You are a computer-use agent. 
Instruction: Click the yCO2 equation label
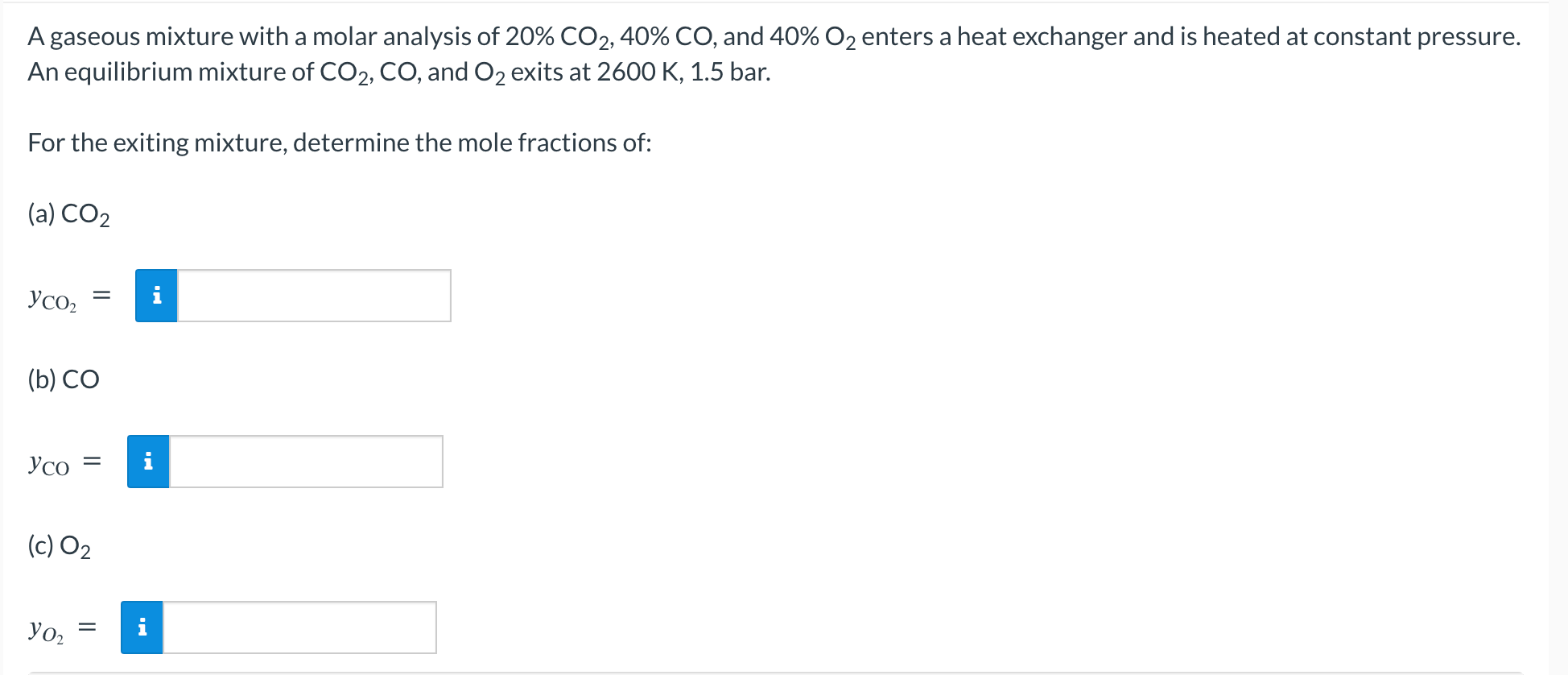pos(53,298)
